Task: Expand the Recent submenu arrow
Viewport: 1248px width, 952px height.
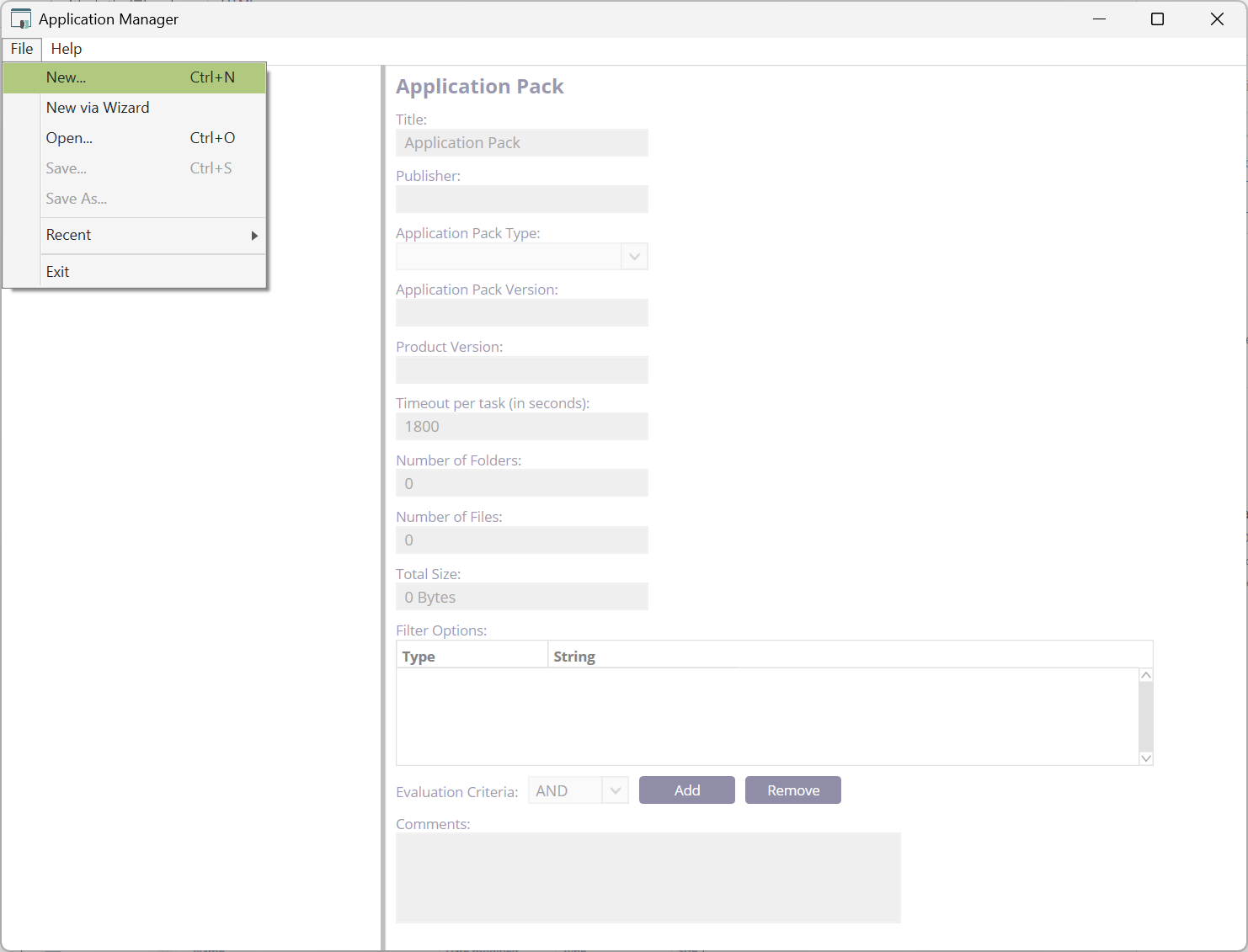Action: pyautogui.click(x=253, y=236)
